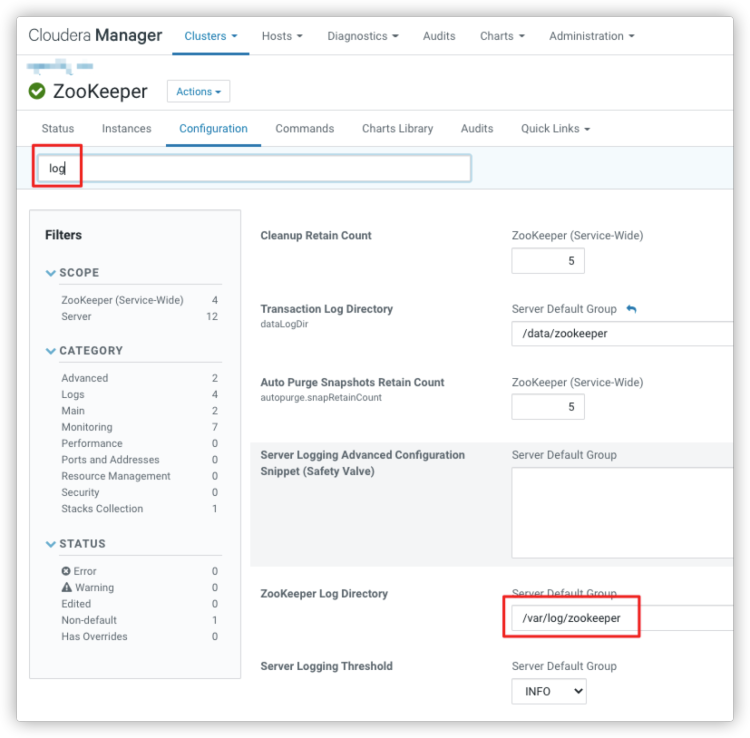
Task: Switch to the Commands tab
Action: pos(305,129)
